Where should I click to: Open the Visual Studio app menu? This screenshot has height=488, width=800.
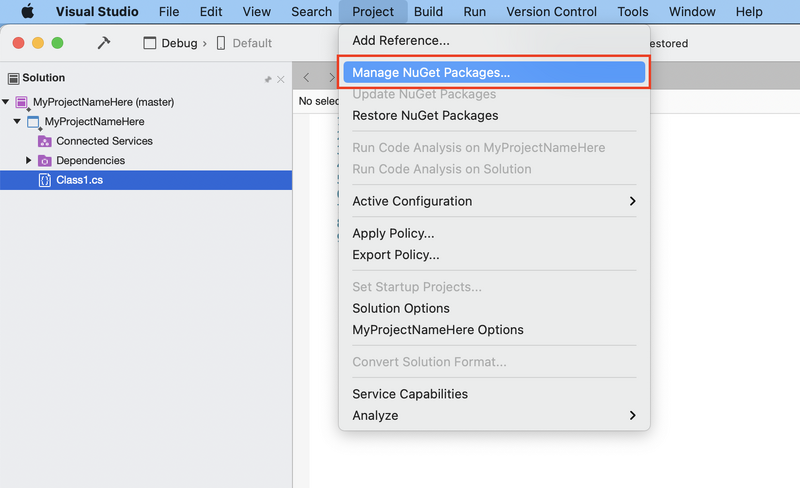point(97,11)
